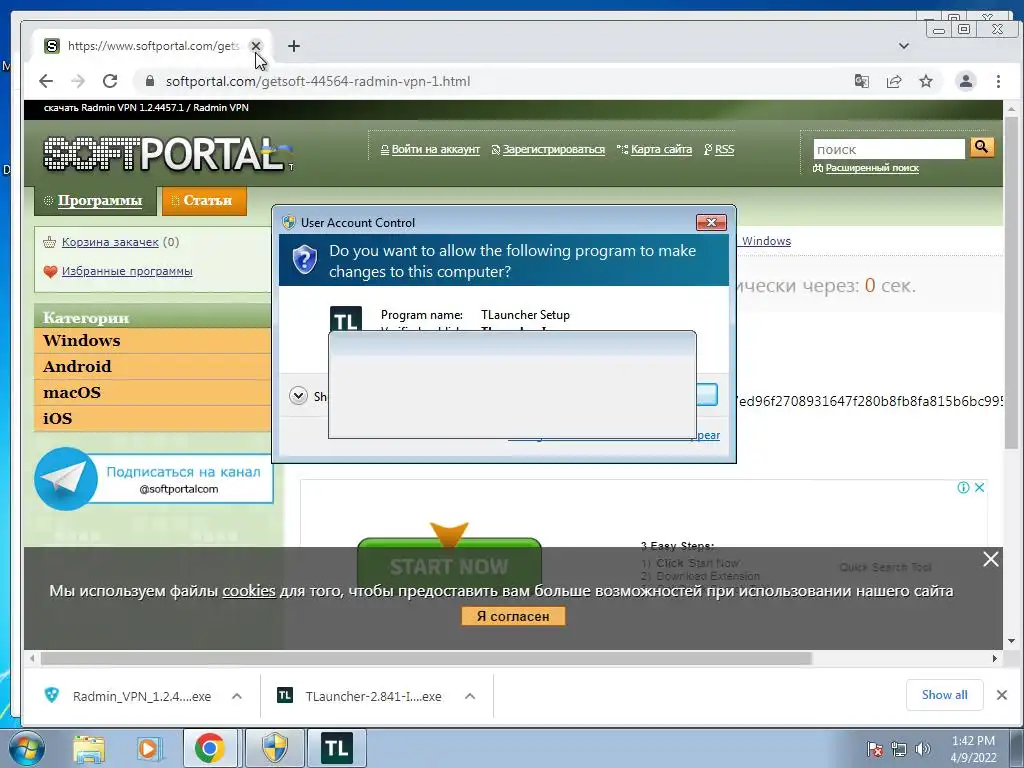Click the TL program icon in UAC dialog
The height and width of the screenshot is (768, 1024).
click(x=345, y=319)
